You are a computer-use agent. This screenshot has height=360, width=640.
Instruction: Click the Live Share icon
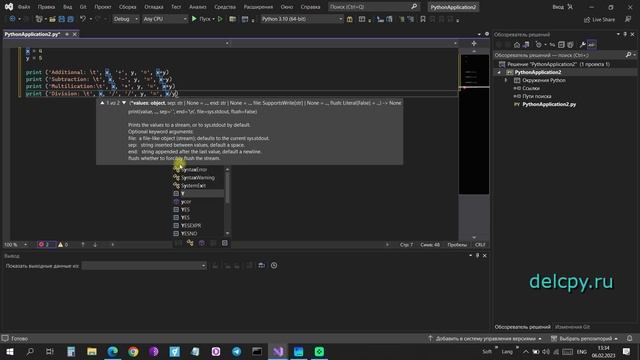tap(587, 19)
